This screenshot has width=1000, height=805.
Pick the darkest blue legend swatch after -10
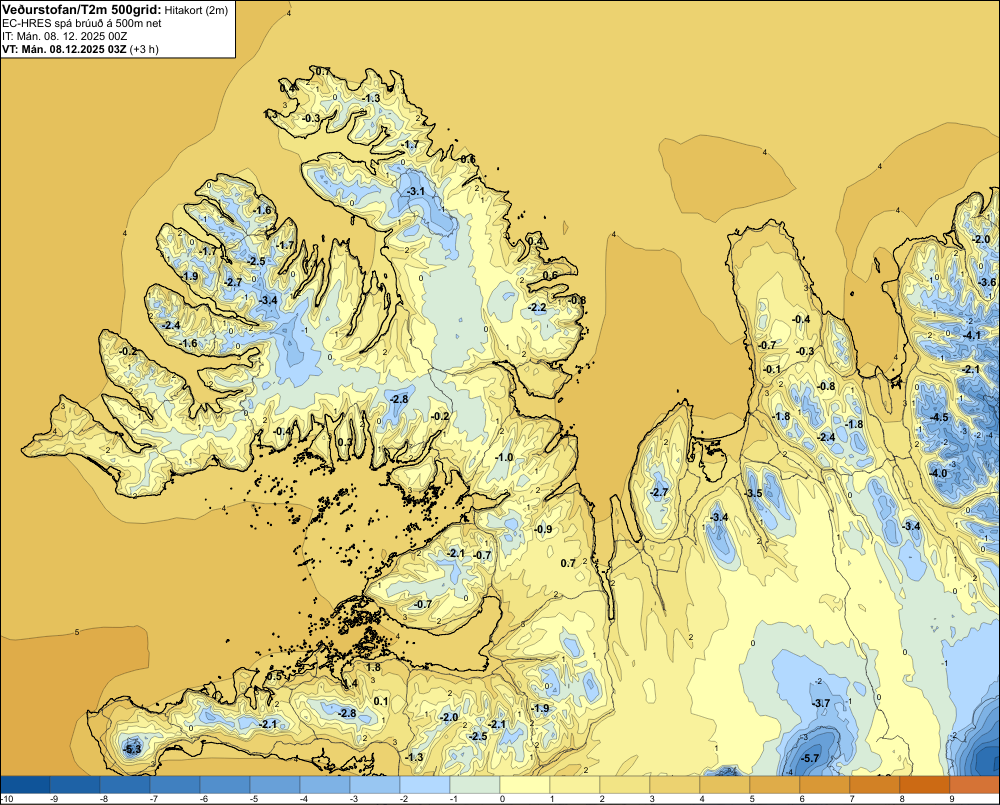[x=26, y=784]
